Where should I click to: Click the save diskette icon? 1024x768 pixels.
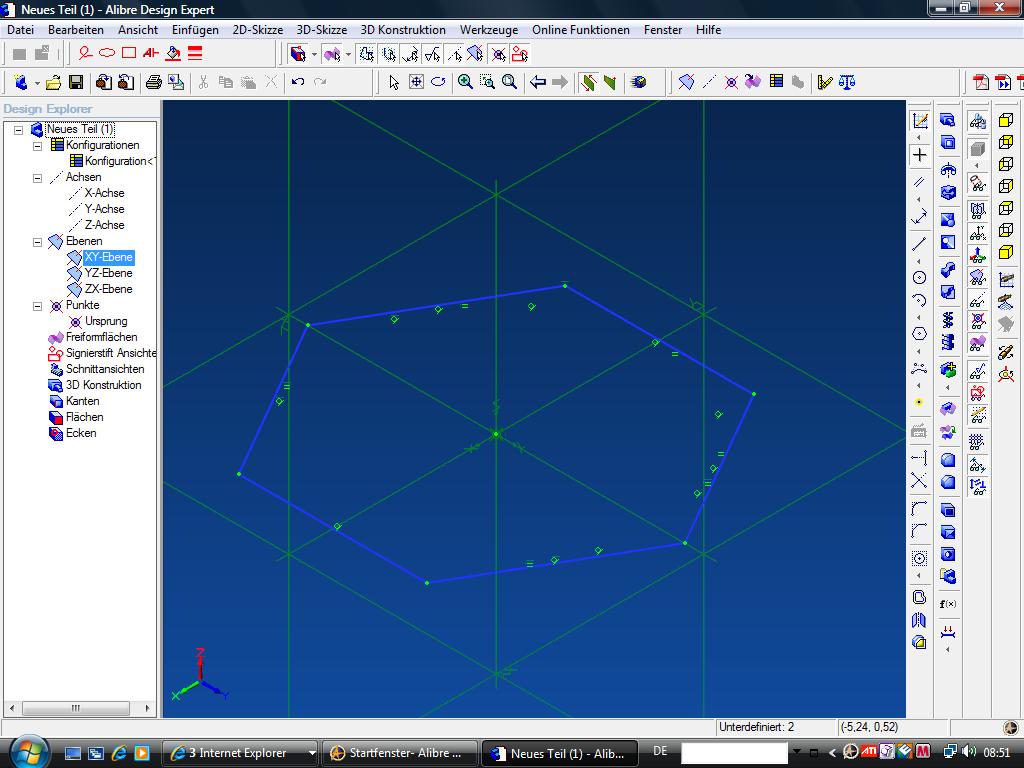click(76, 82)
